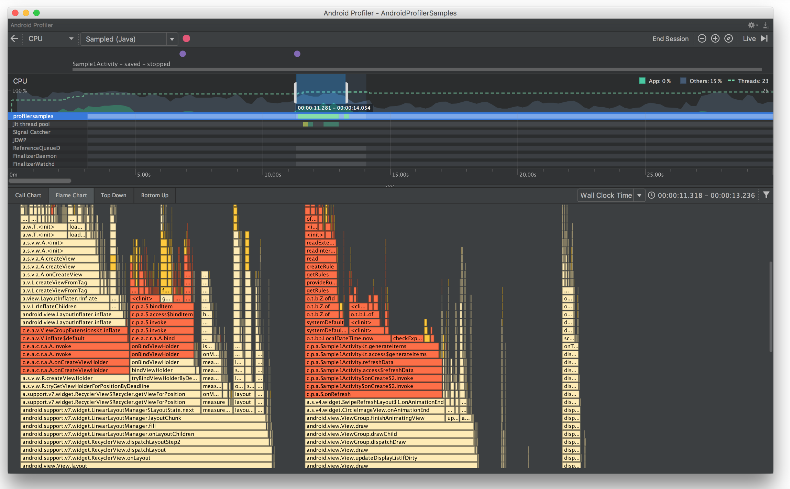Click the checkExp flame bar

tap(407, 338)
